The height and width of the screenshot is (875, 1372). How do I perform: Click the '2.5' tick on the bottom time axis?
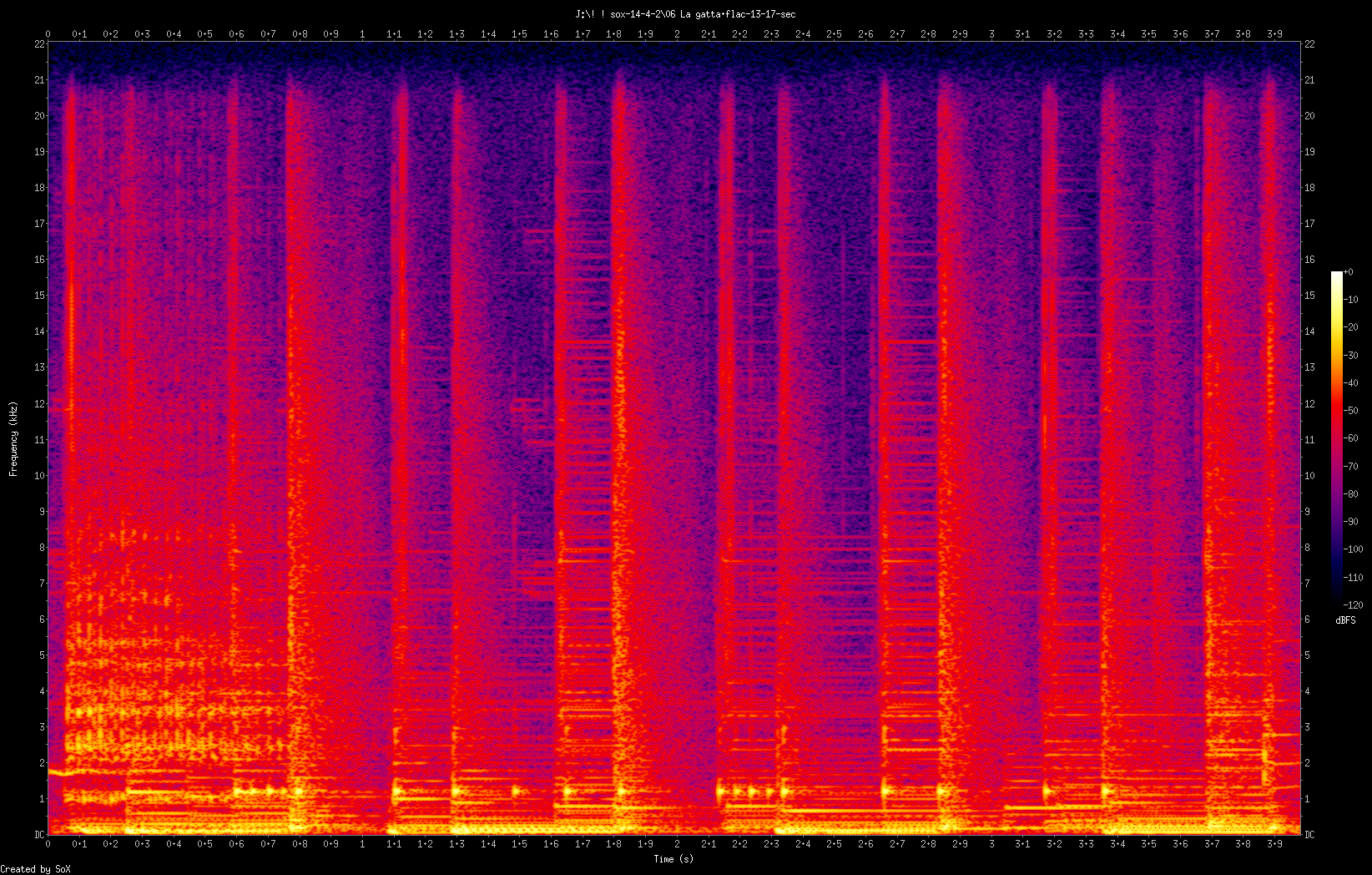tap(834, 844)
